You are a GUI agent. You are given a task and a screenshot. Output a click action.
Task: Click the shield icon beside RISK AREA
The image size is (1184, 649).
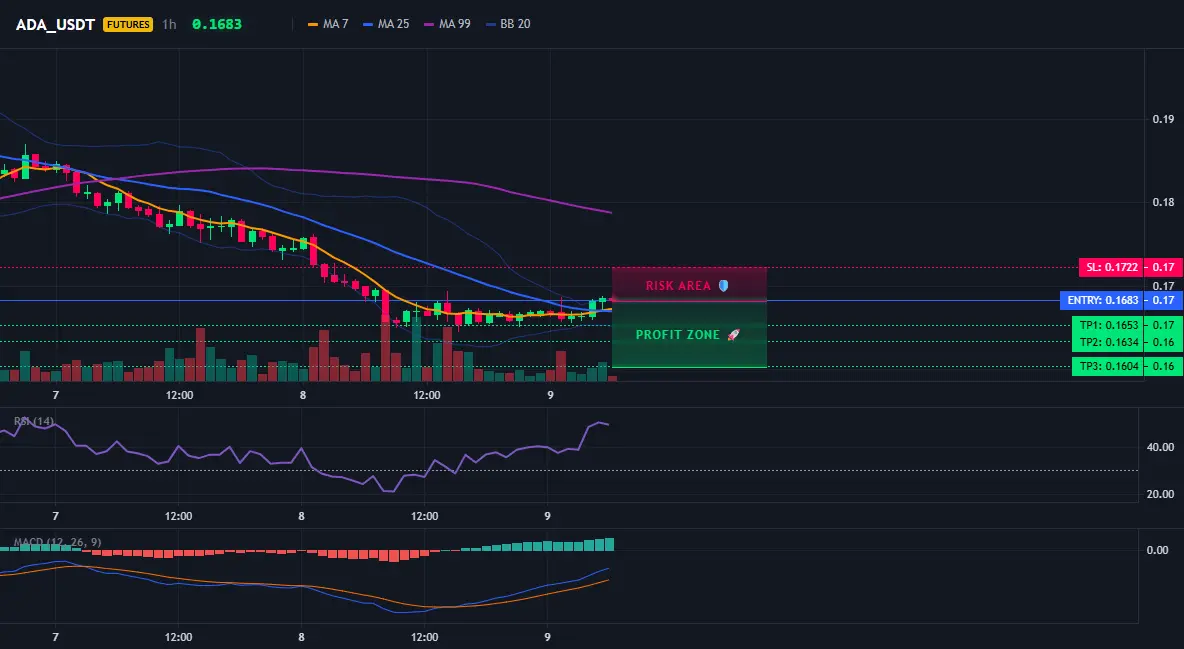click(723, 286)
